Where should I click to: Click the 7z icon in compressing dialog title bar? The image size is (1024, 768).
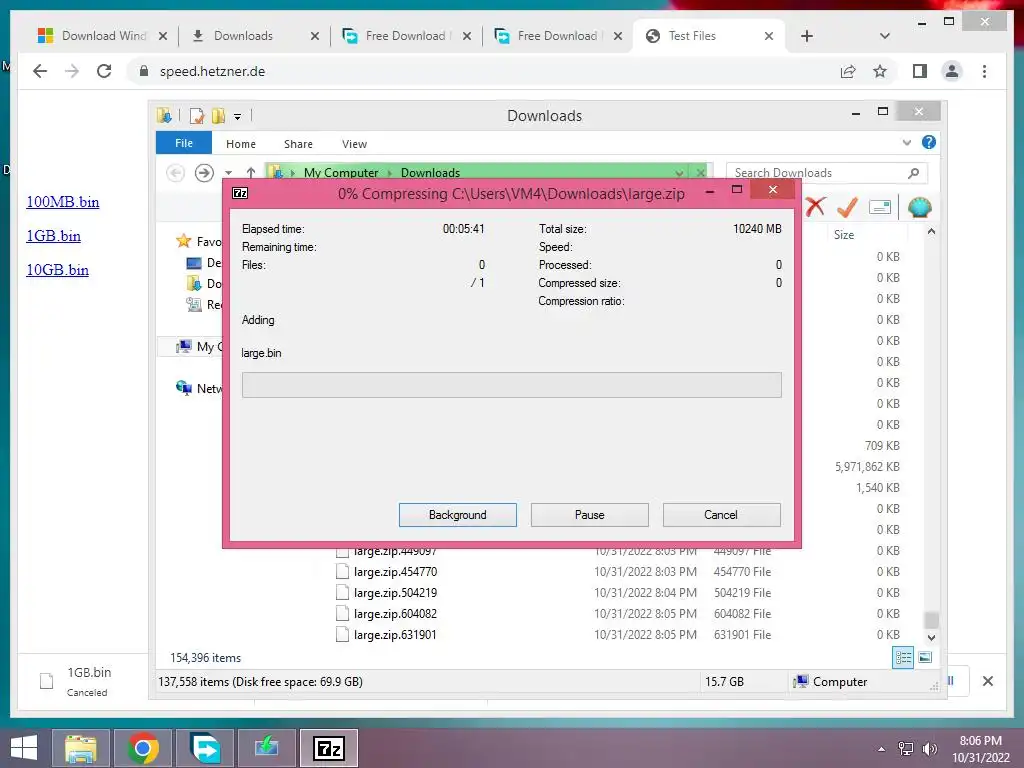click(240, 193)
